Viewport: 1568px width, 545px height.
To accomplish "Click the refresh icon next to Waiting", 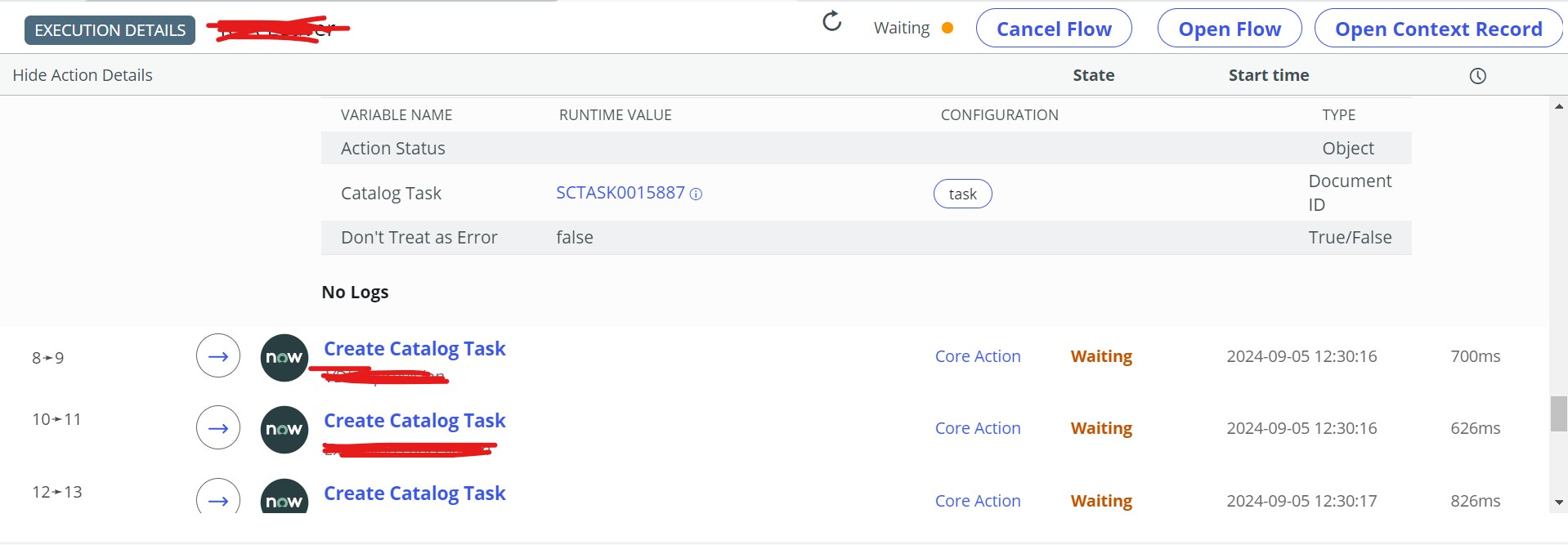I will tap(831, 21).
